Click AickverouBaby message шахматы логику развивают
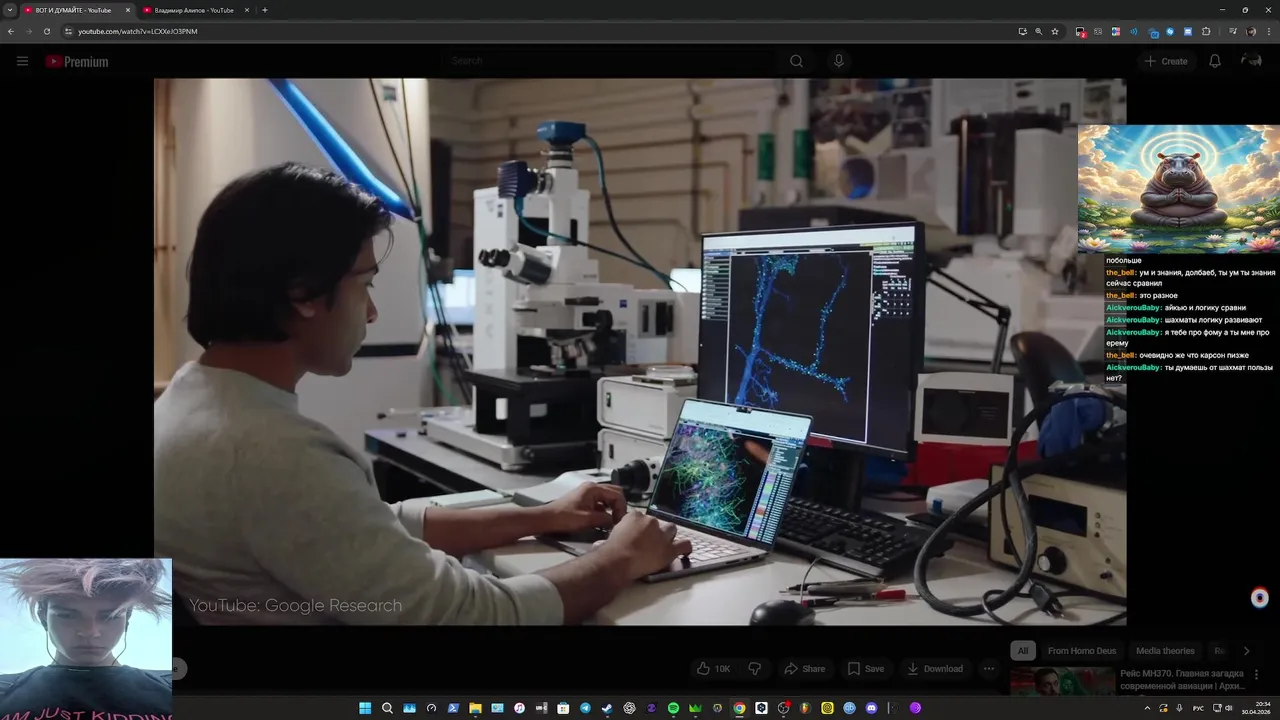The width and height of the screenshot is (1280, 720). [x=1183, y=320]
